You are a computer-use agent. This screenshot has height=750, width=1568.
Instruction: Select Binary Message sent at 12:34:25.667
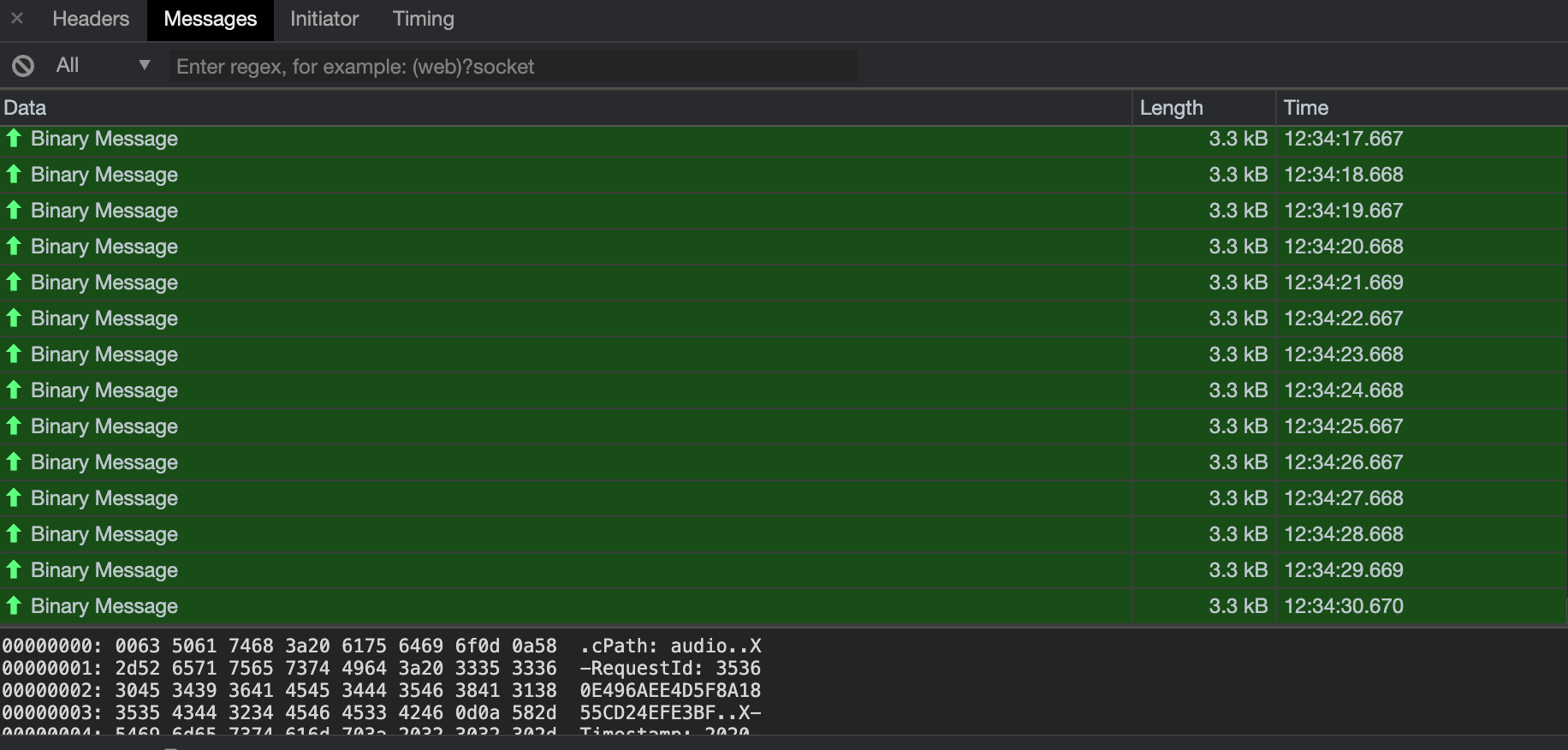(x=783, y=426)
